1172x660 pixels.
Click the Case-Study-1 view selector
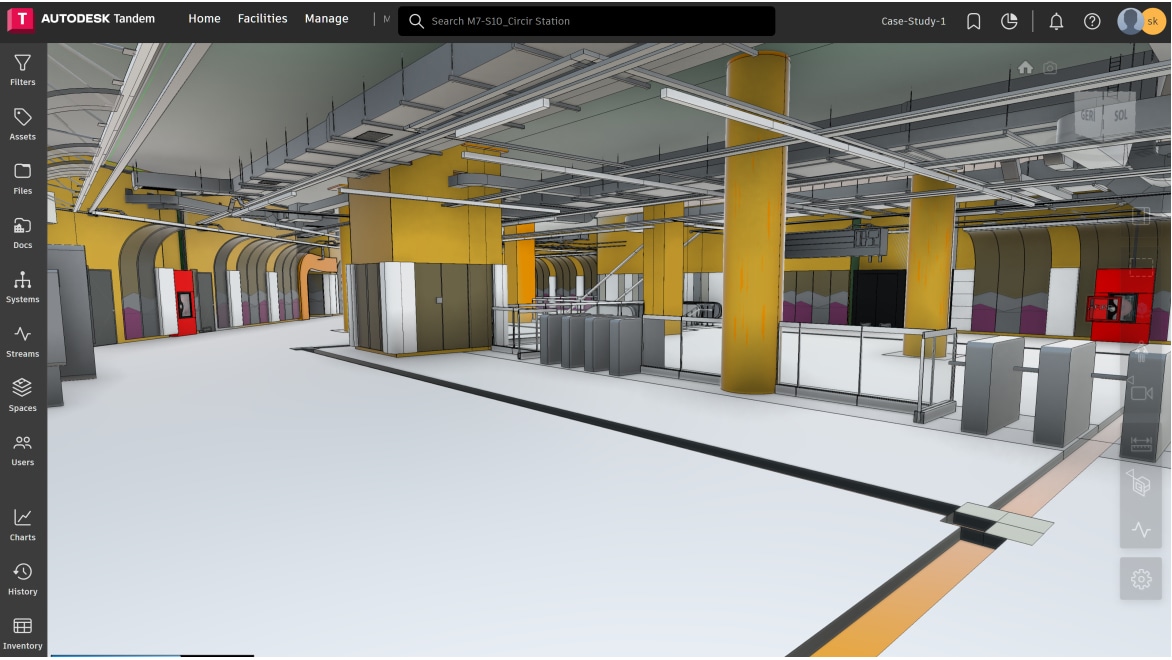click(x=913, y=21)
